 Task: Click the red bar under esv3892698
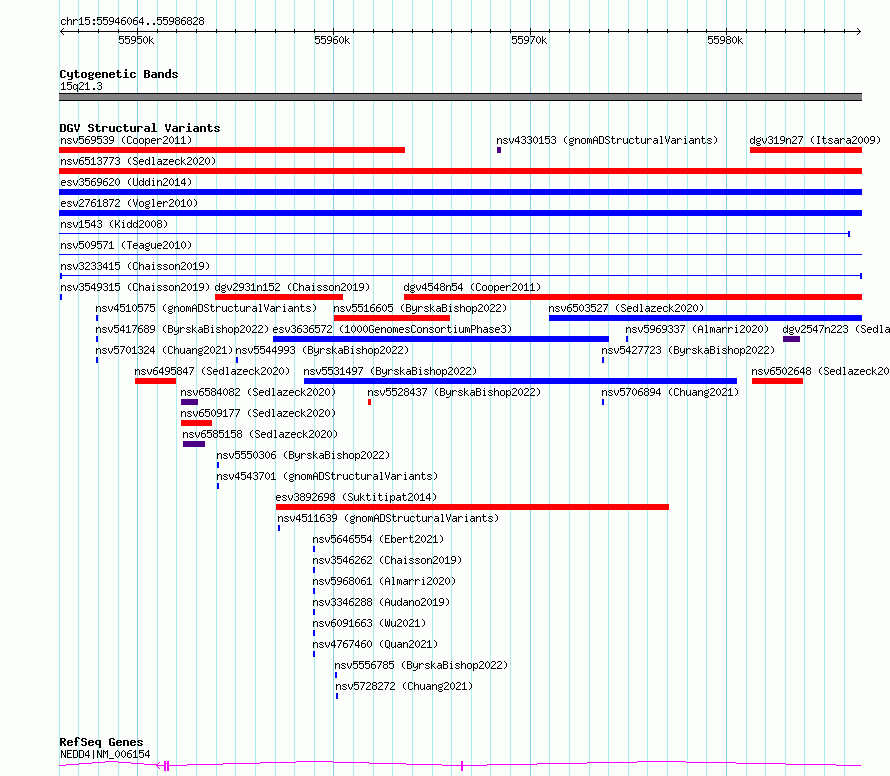tap(472, 507)
